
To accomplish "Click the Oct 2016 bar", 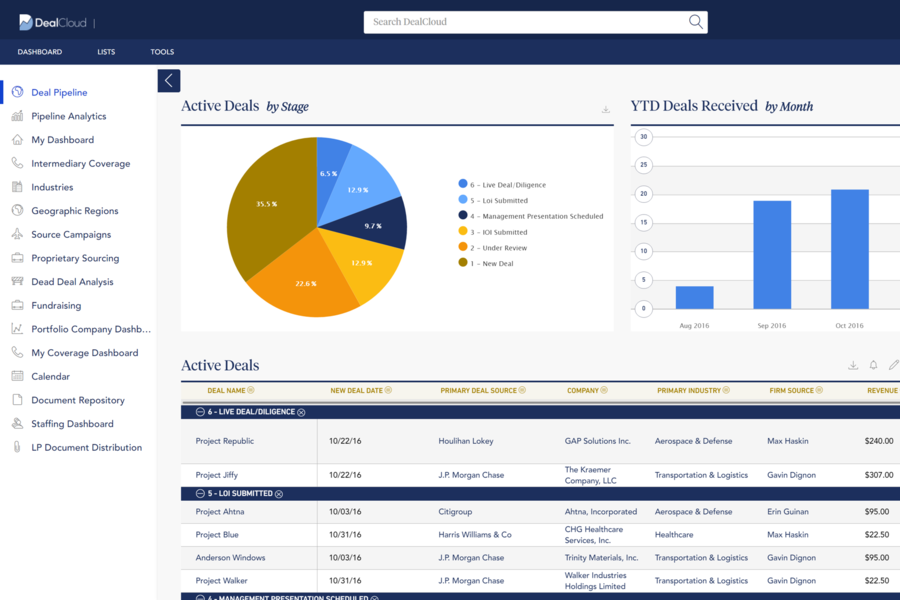I will [849, 249].
